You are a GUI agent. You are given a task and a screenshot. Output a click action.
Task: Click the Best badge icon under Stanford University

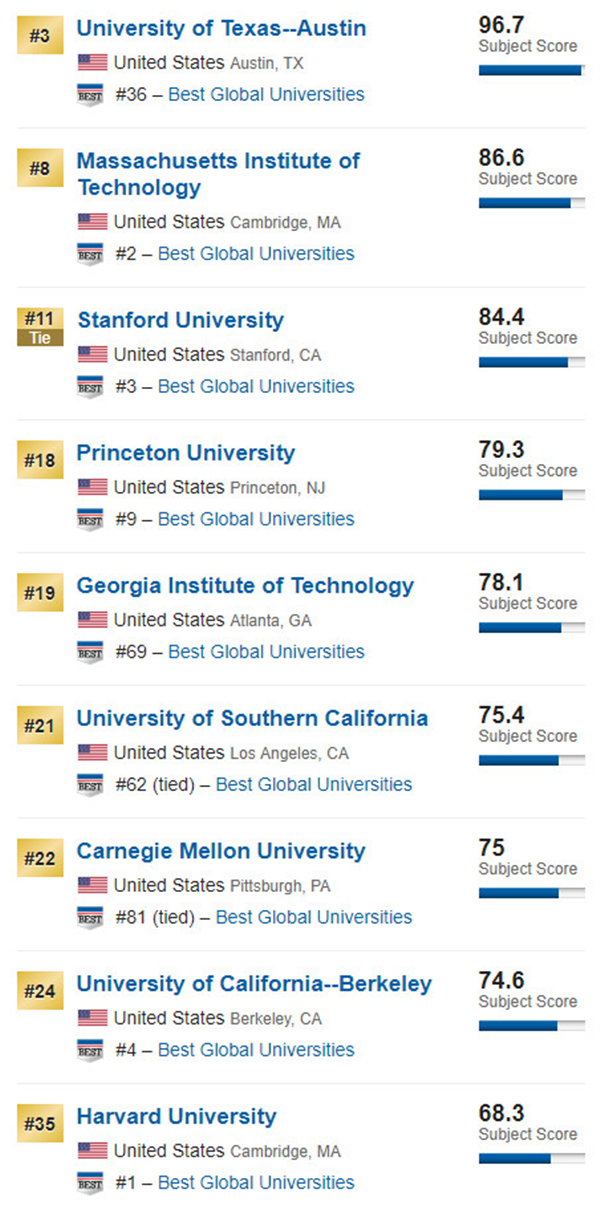coord(90,387)
